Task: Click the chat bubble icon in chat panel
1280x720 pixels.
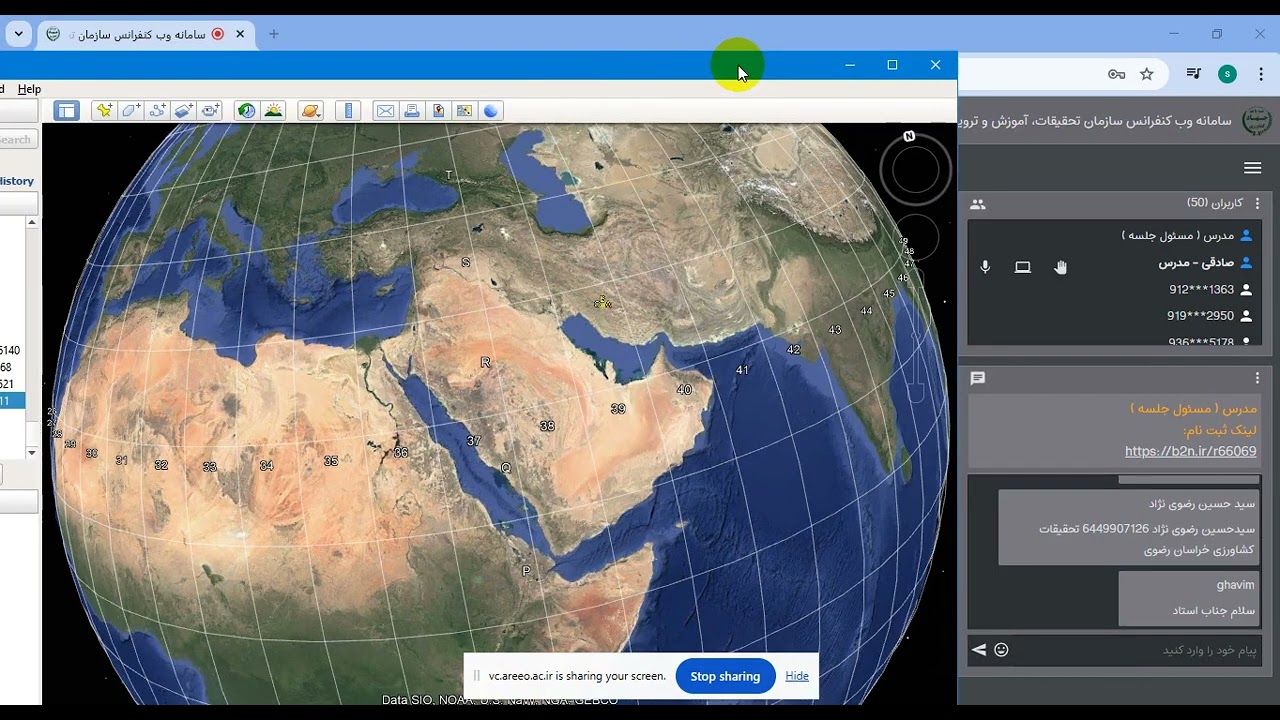Action: (x=978, y=378)
